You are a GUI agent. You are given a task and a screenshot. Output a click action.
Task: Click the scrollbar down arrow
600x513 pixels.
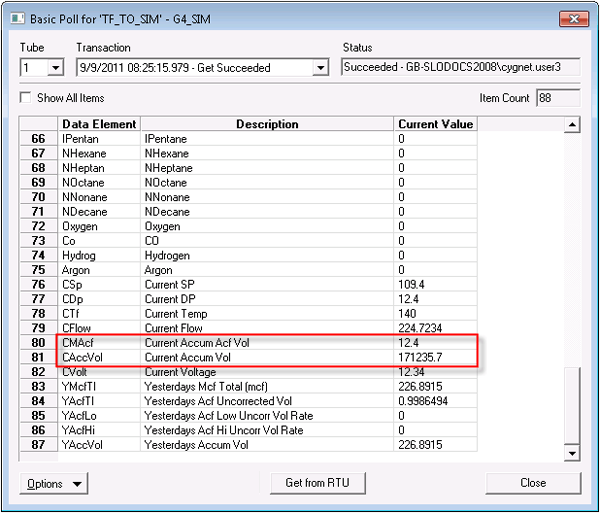click(572, 454)
